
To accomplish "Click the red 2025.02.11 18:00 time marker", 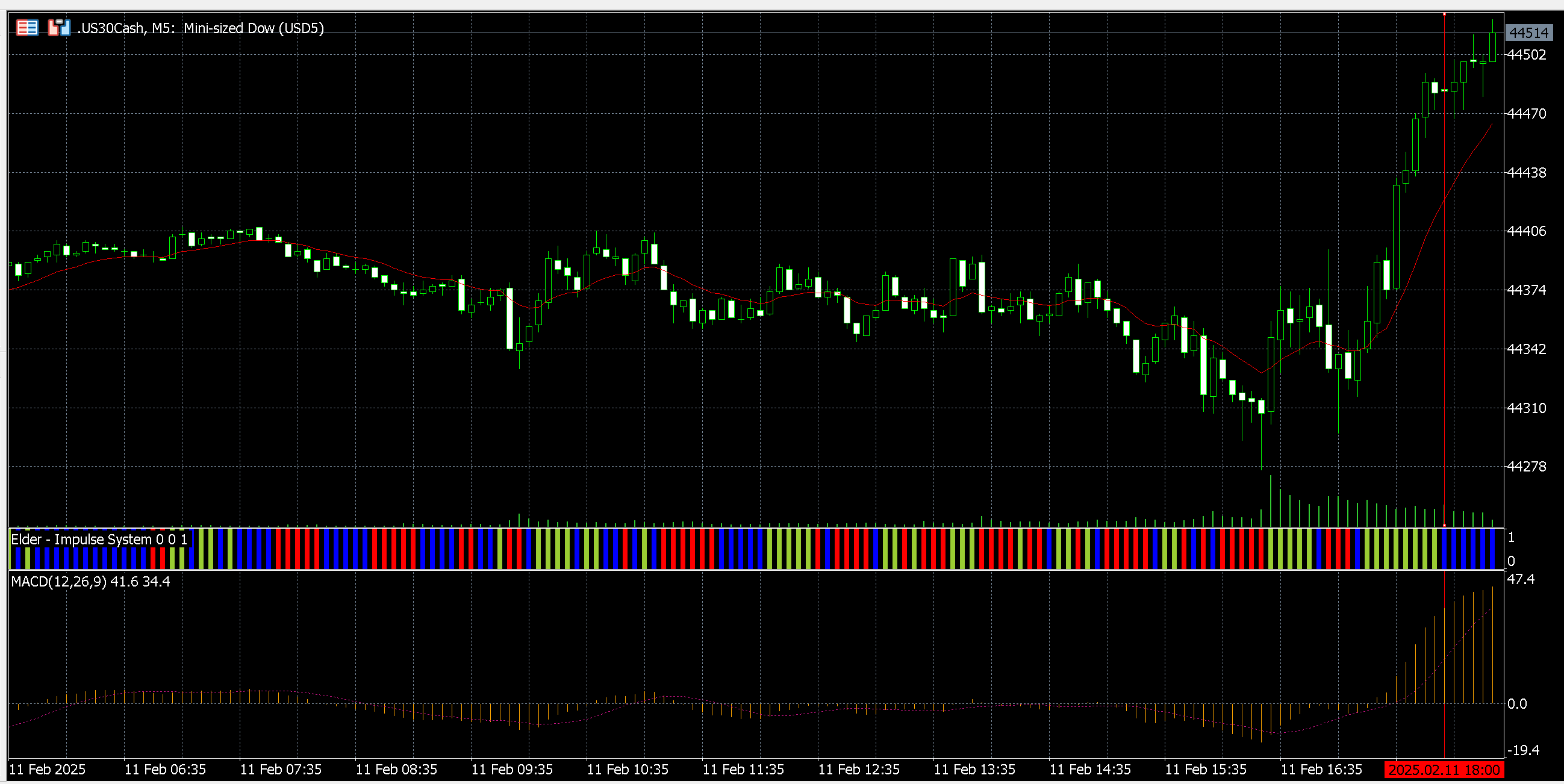I will click(1444, 770).
